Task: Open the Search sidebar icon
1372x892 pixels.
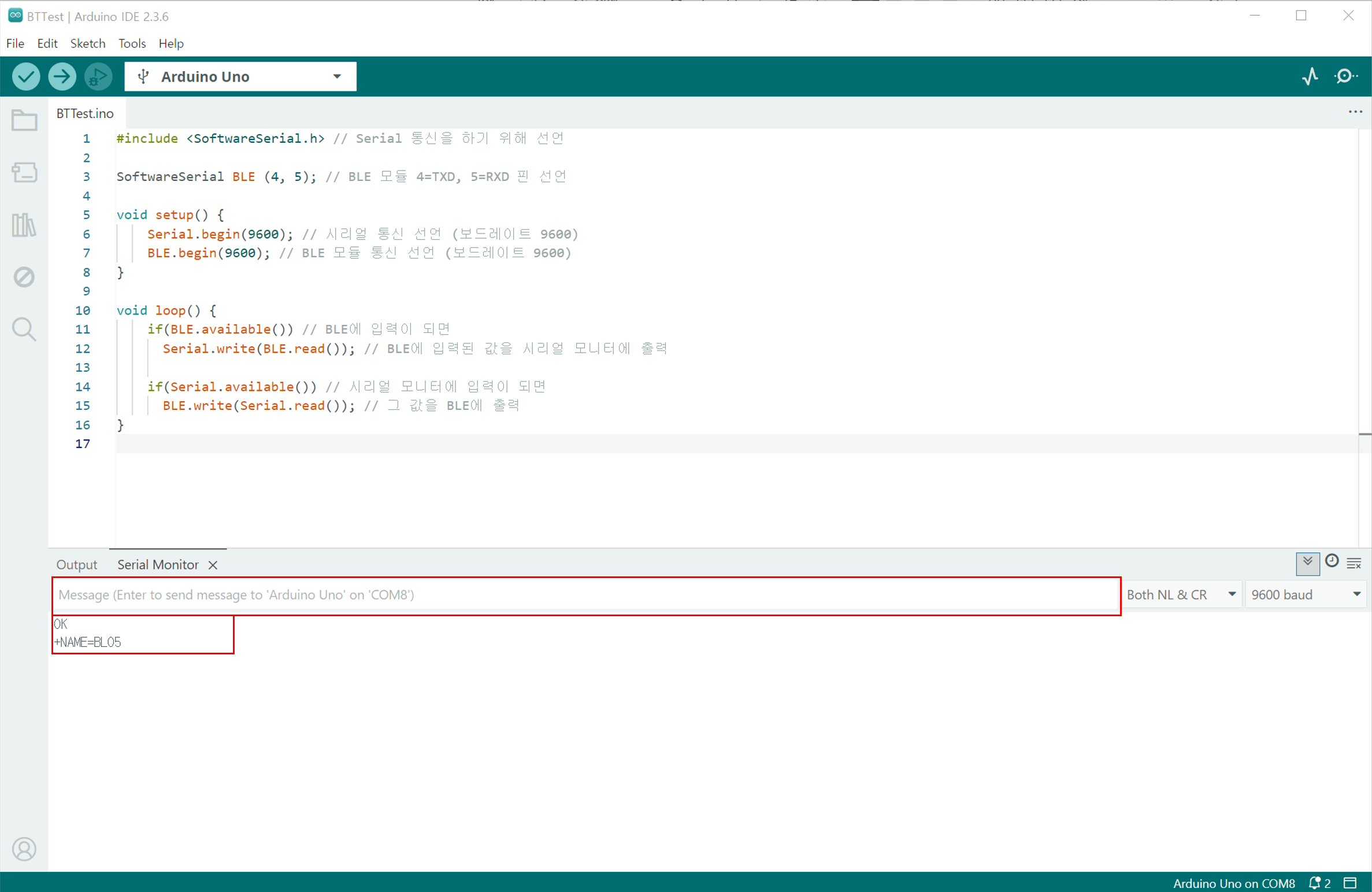Action: tap(24, 329)
